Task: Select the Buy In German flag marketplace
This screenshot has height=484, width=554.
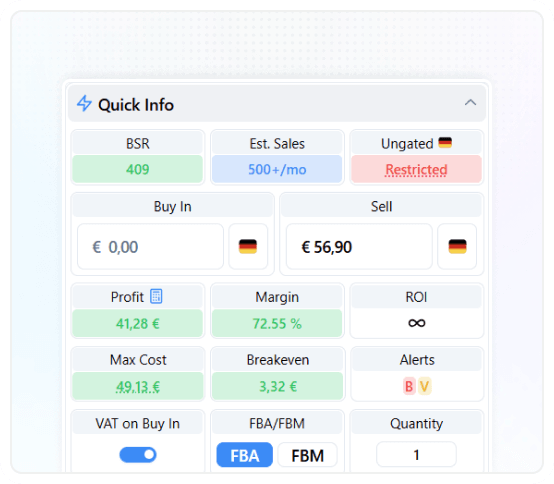Action: click(248, 247)
